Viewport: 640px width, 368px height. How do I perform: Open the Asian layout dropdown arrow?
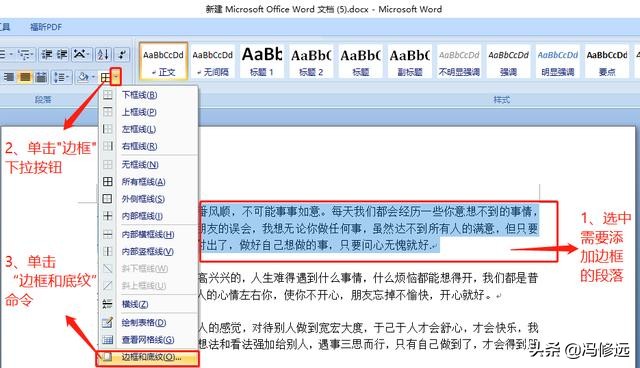point(88,54)
